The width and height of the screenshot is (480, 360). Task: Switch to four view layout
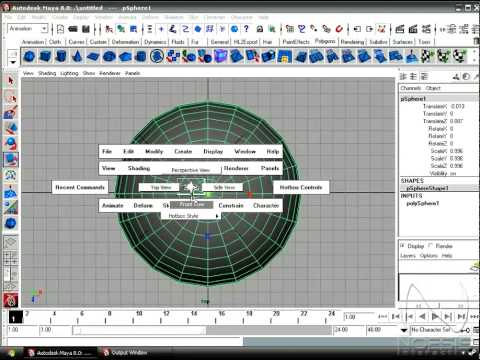tap(10, 259)
